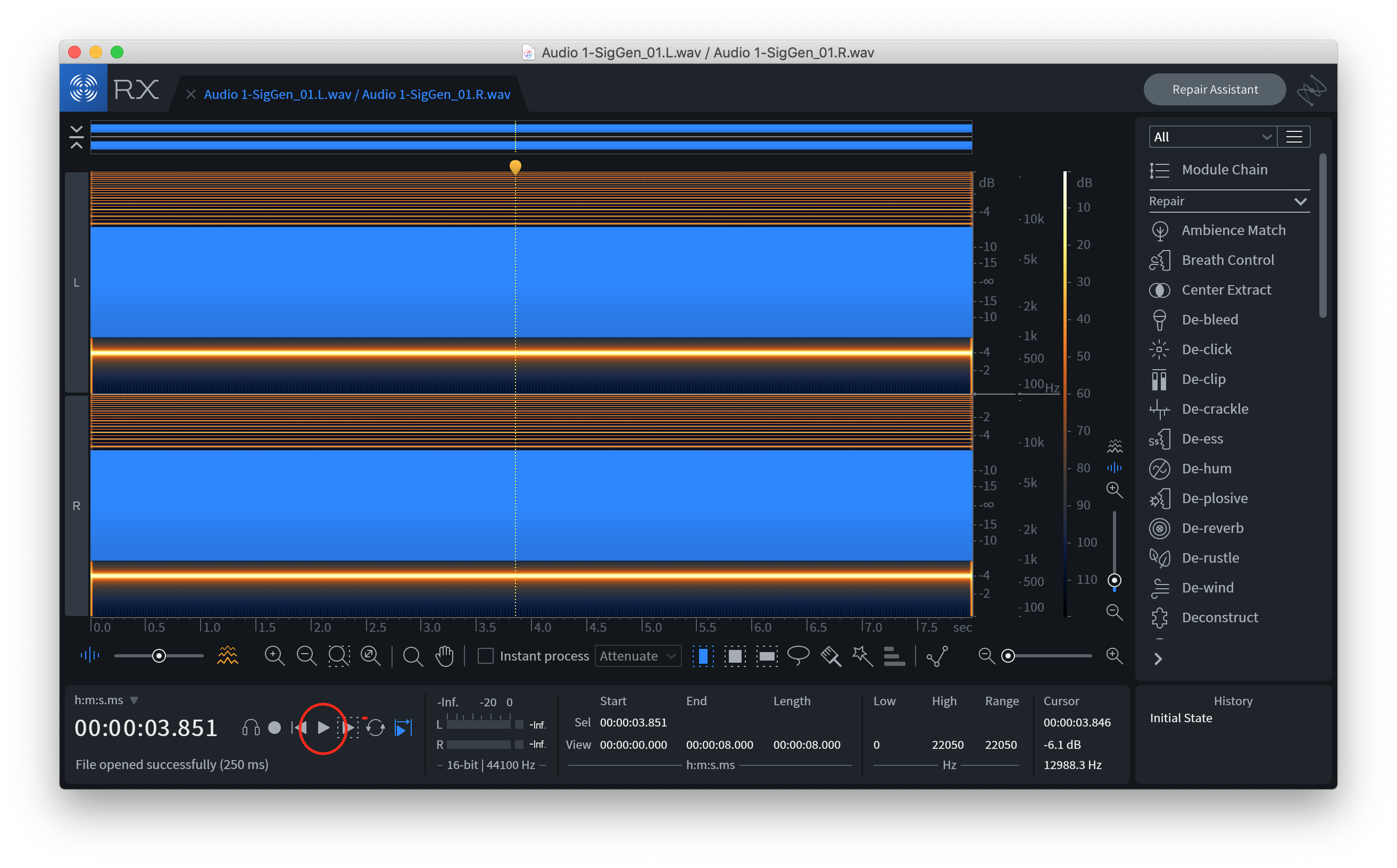Image resolution: width=1397 pixels, height=868 pixels.
Task: Switch to Audio 1-SigGen_01 file tab
Action: pos(356,94)
